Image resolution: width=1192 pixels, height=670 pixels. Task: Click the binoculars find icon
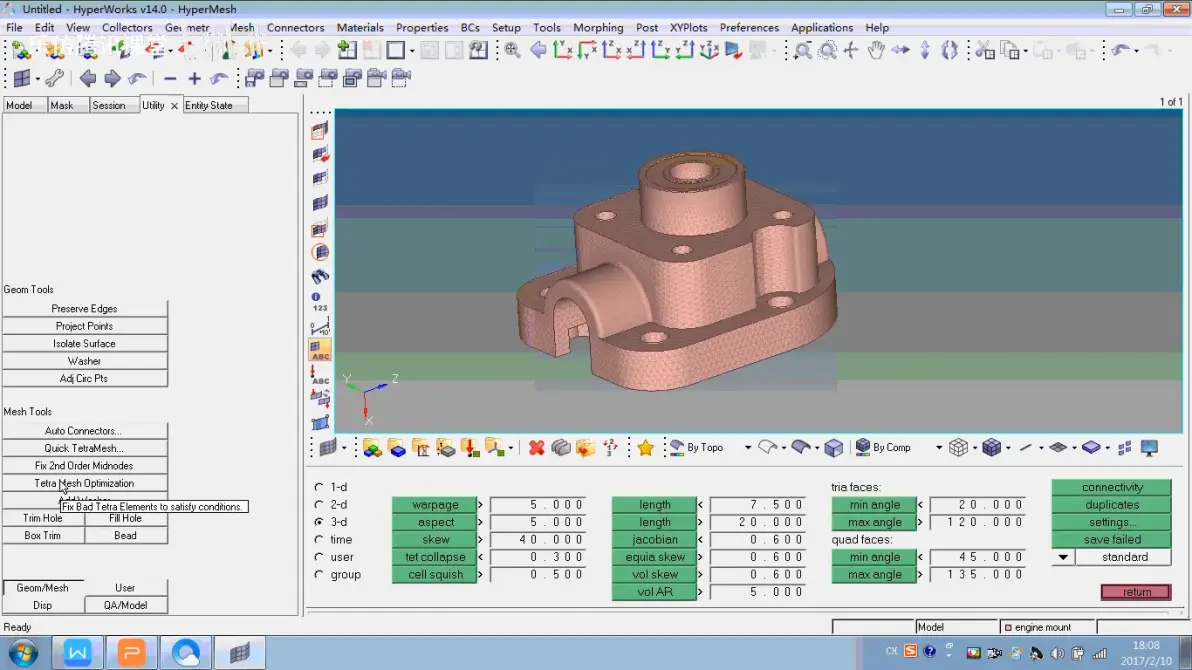click(320, 276)
